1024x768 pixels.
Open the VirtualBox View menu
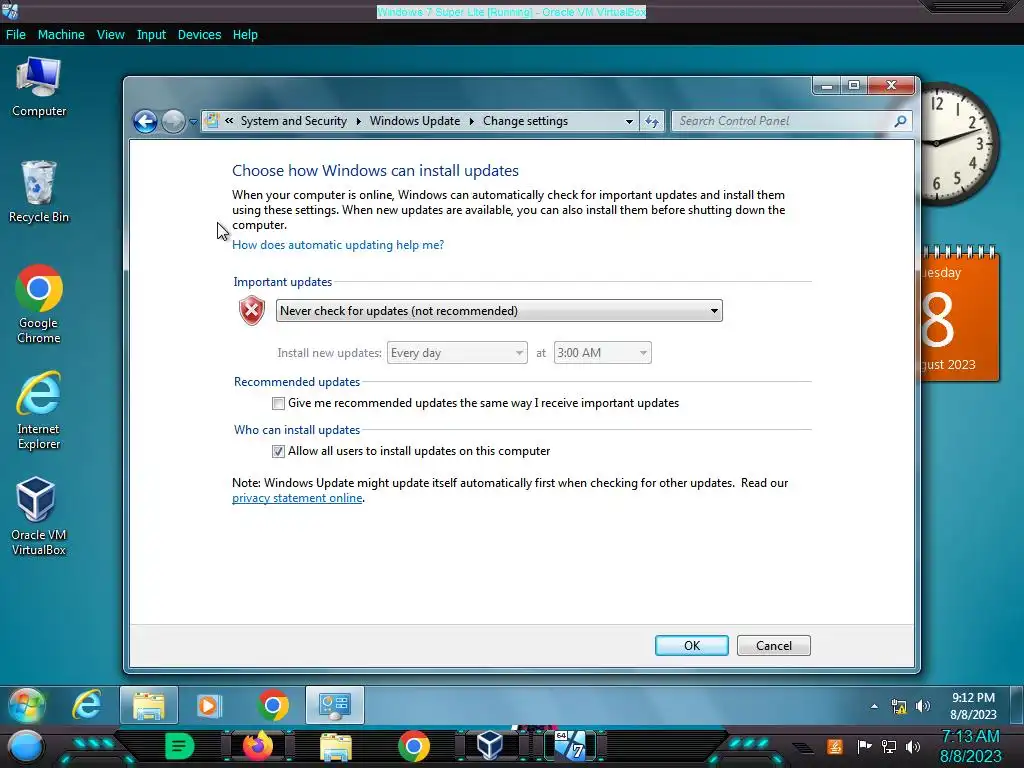110,35
